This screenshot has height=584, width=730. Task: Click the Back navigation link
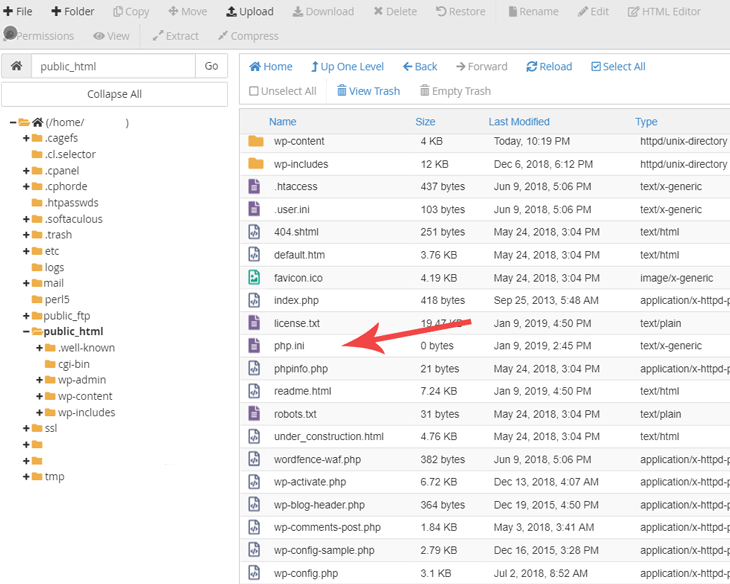tap(420, 67)
